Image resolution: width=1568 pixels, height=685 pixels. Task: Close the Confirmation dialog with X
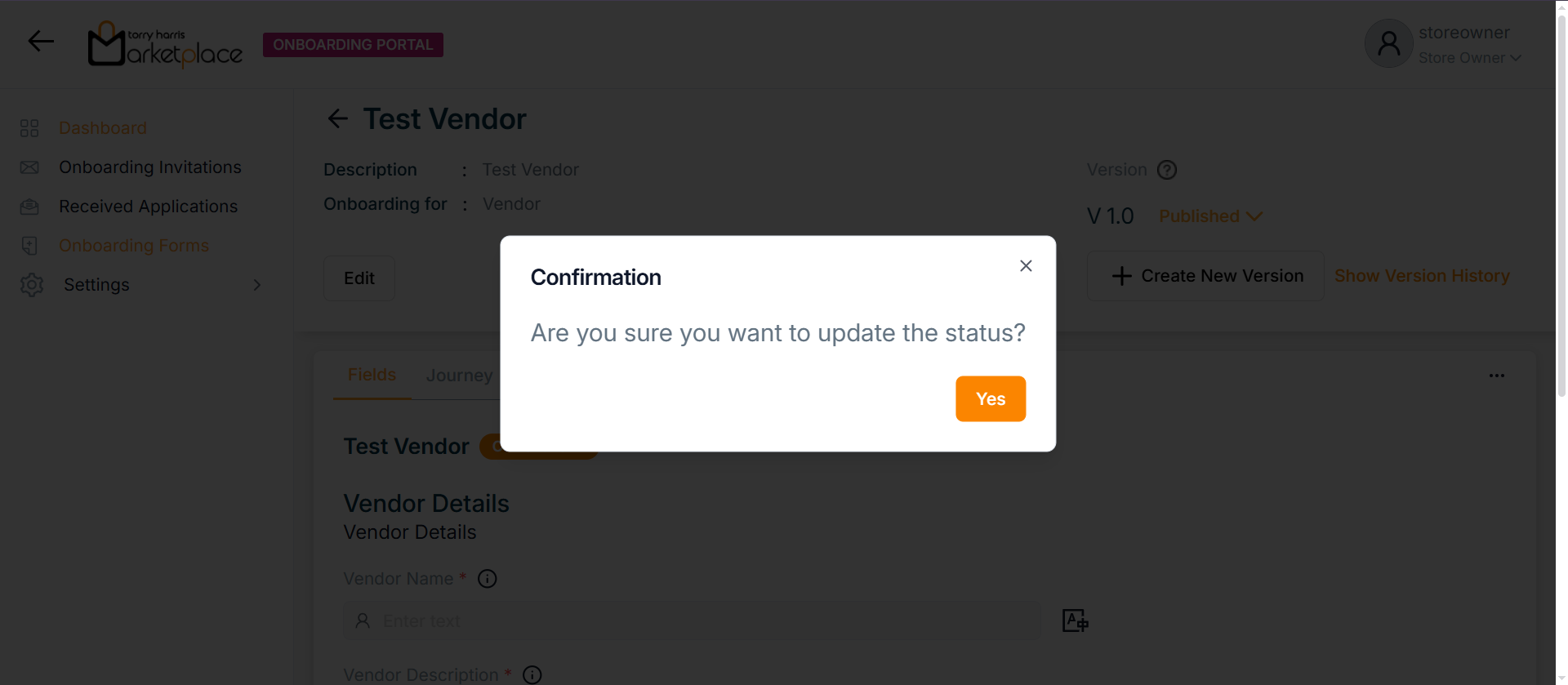click(1026, 265)
